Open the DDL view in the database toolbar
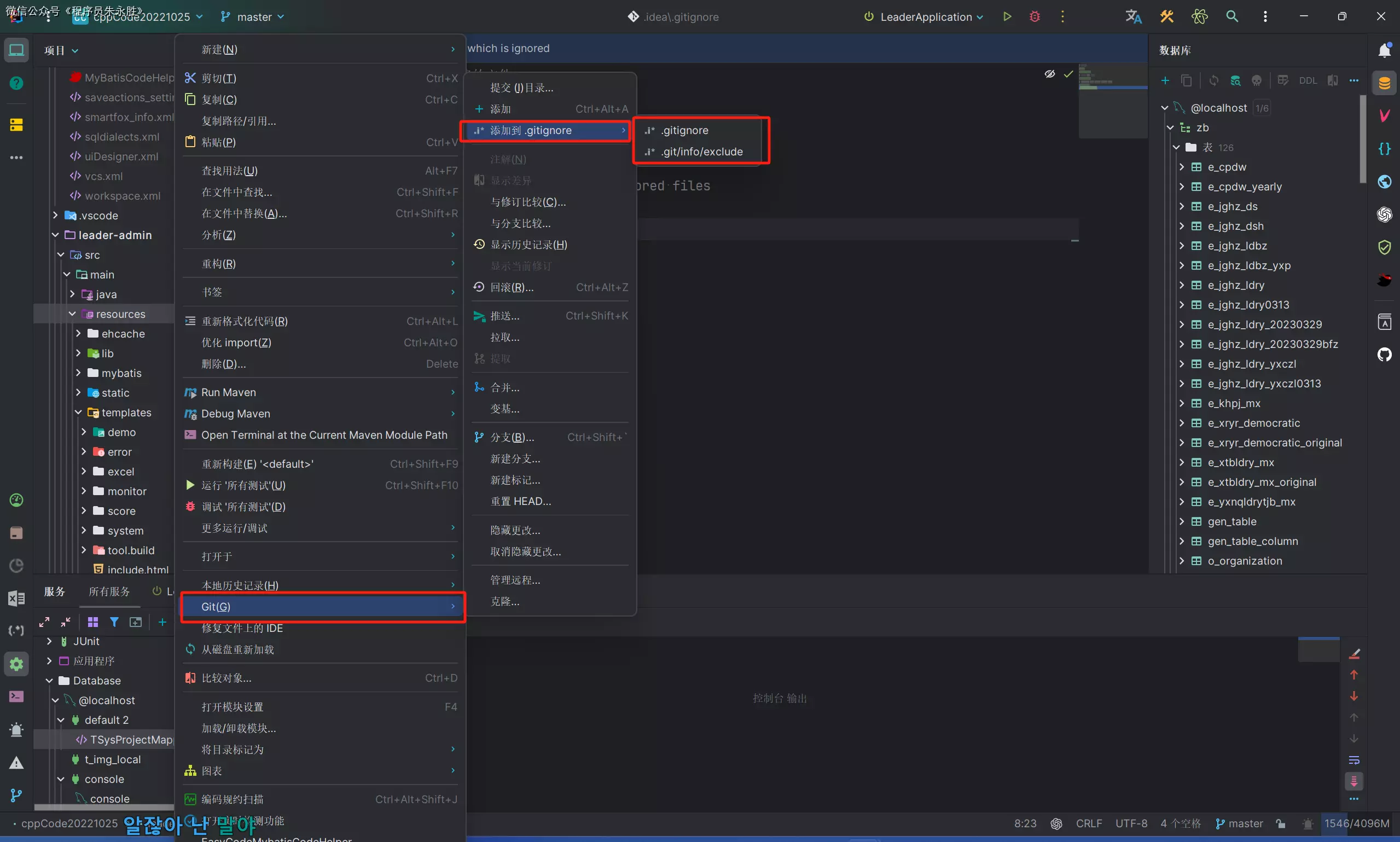This screenshot has height=842, width=1400. (1308, 80)
